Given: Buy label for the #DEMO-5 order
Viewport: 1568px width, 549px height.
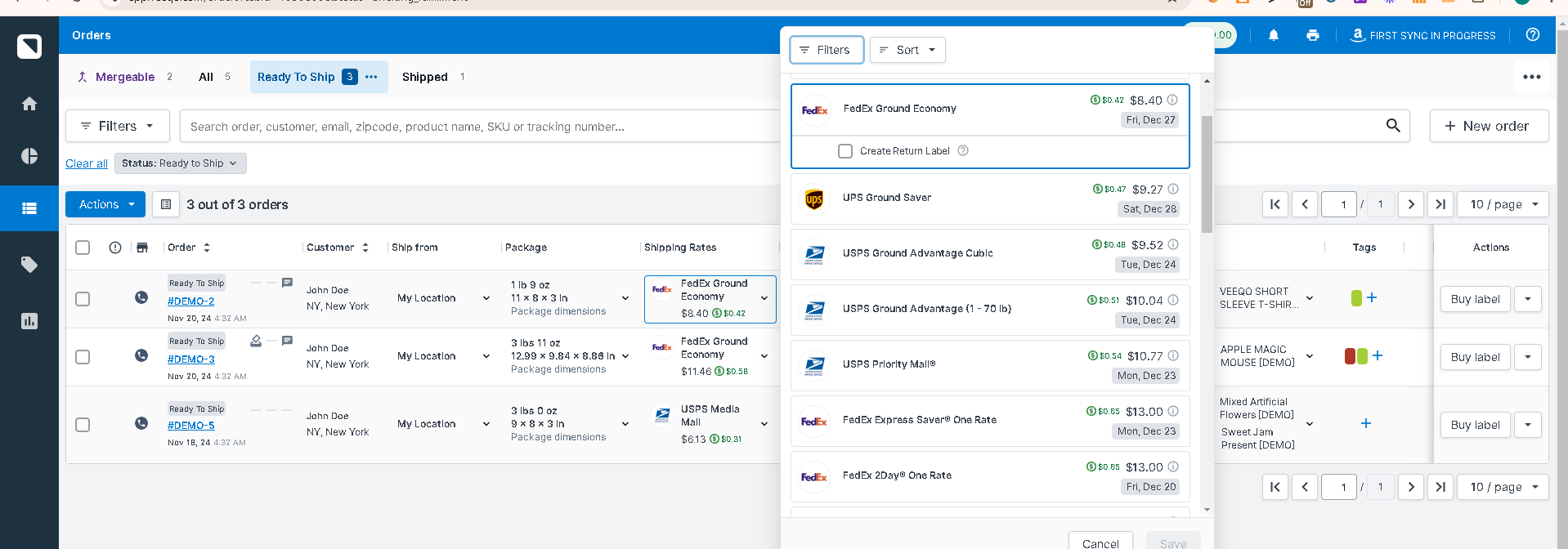Looking at the screenshot, I should click(x=1475, y=425).
